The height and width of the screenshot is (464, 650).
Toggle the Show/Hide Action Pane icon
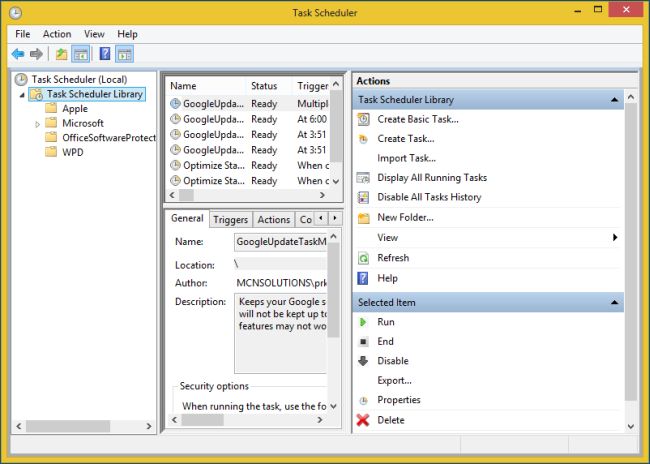(x=124, y=54)
